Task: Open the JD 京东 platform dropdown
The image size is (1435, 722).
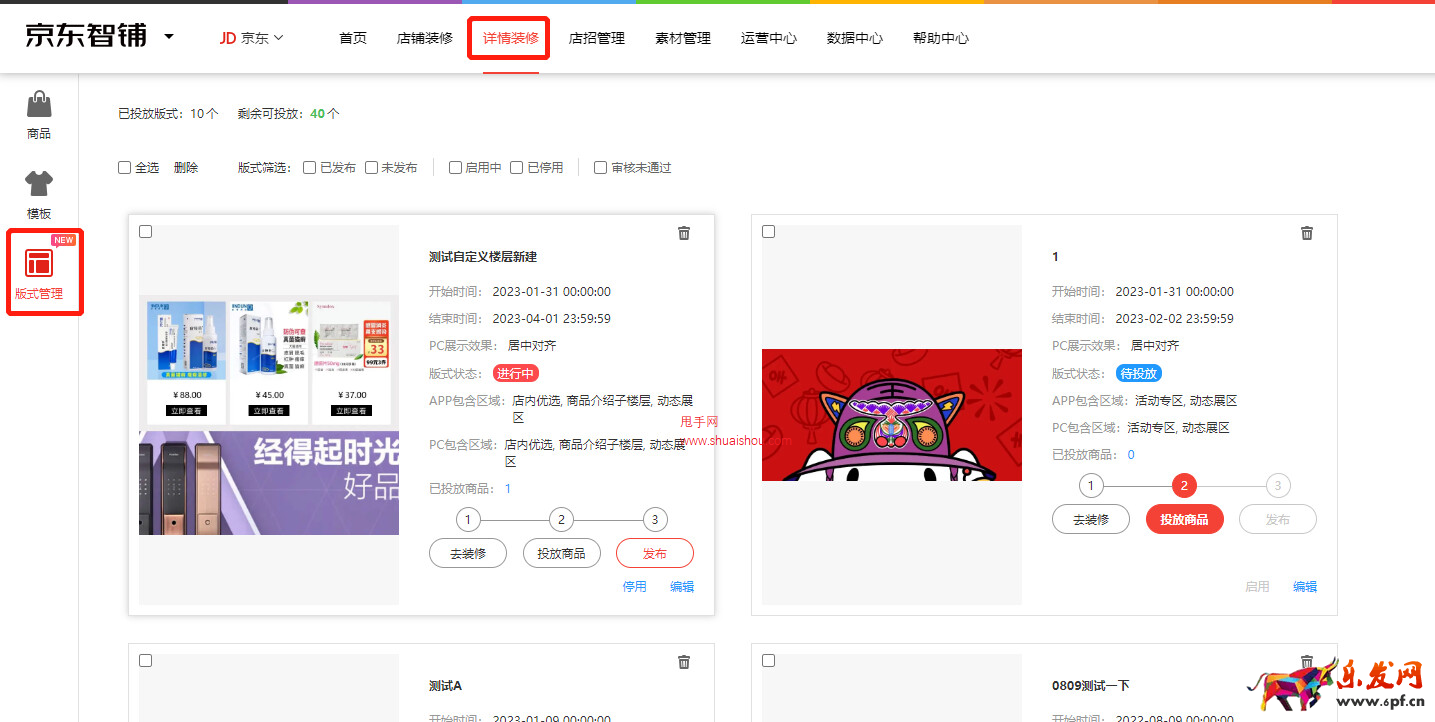Action: tap(252, 38)
